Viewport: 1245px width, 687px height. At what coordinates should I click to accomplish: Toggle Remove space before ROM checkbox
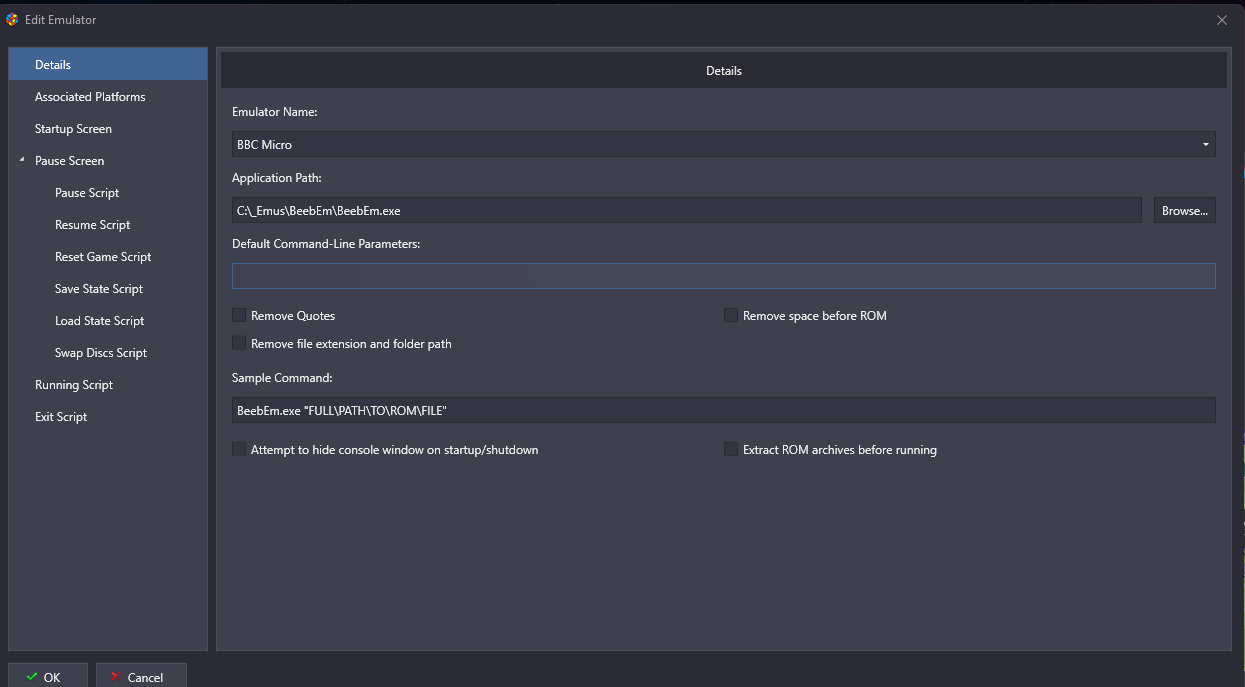731,315
